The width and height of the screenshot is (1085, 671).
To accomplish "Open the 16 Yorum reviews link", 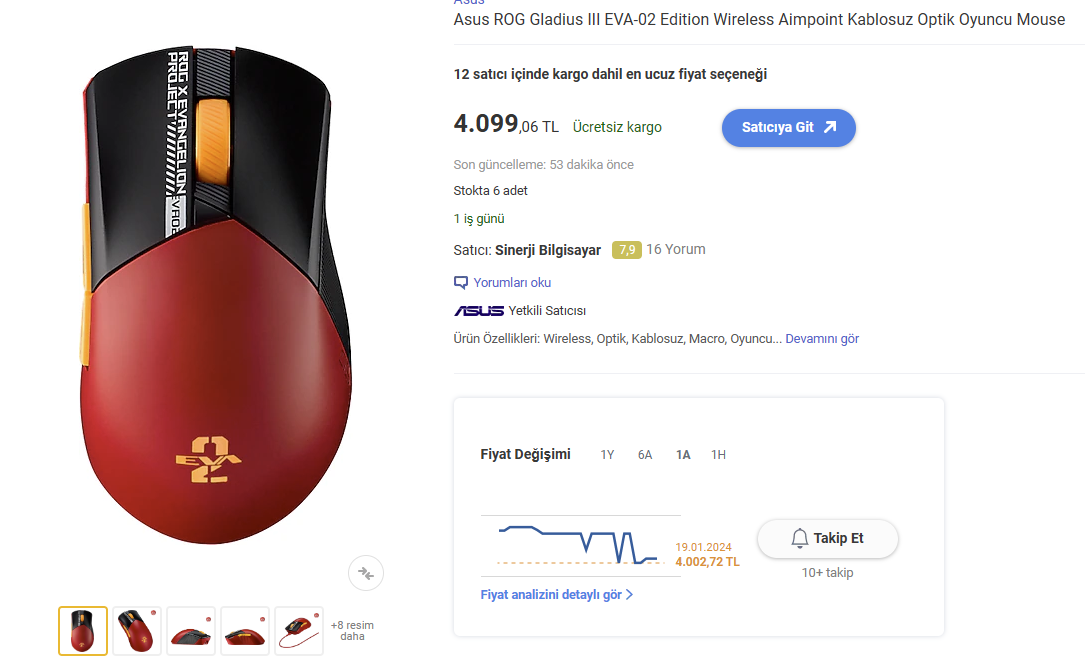I will point(676,250).
